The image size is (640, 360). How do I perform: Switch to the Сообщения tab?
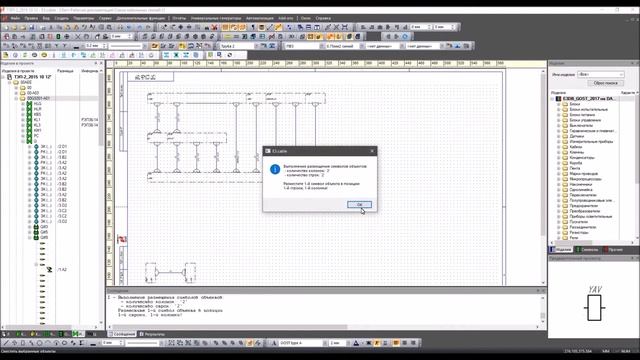click(122, 334)
